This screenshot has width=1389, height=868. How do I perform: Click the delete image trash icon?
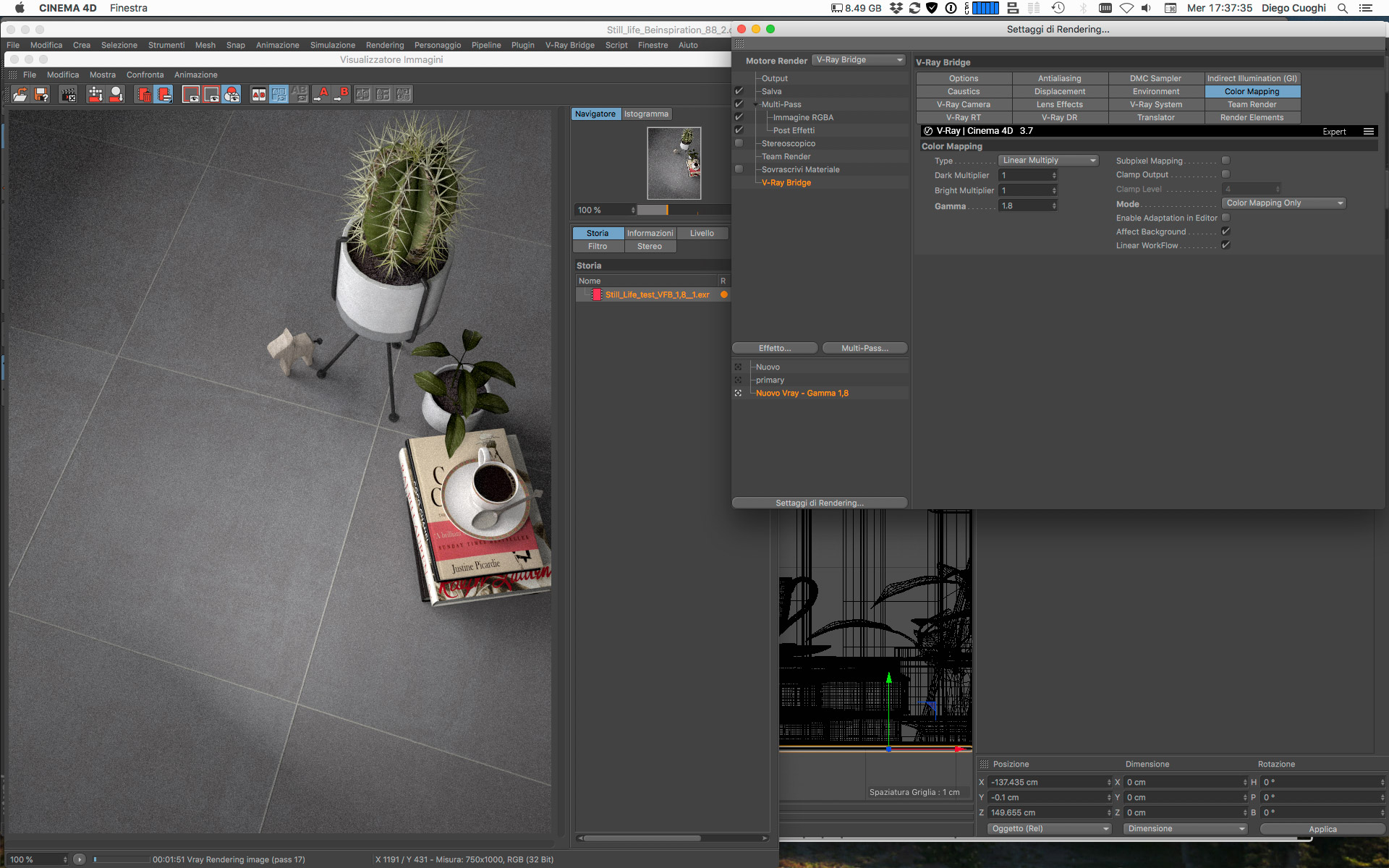click(x=143, y=94)
